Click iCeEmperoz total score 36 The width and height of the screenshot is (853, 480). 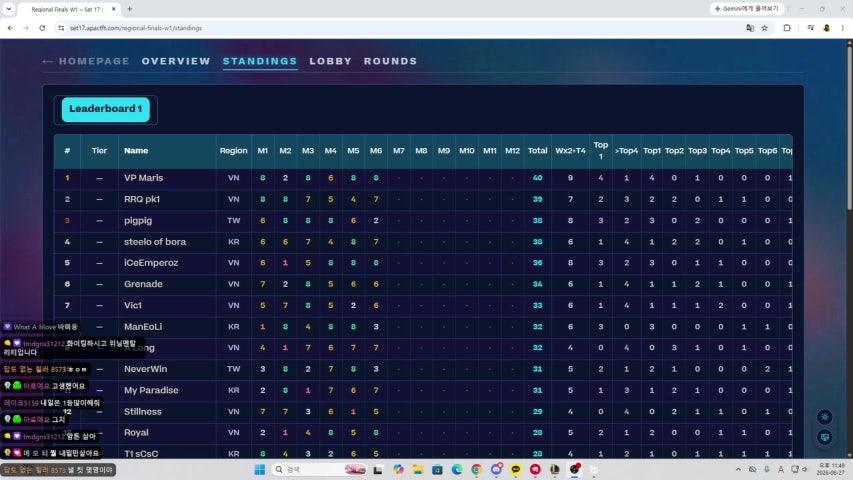tap(537, 263)
